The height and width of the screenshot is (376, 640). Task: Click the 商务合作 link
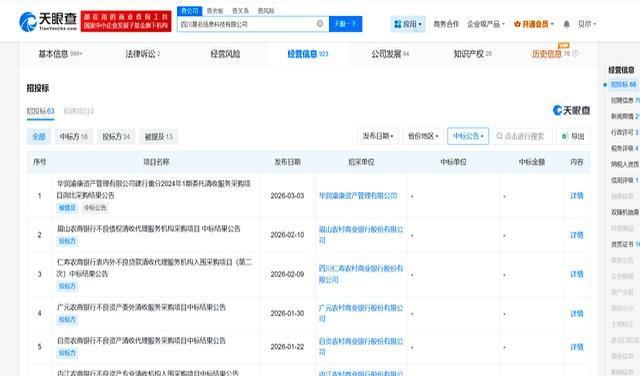click(x=446, y=24)
